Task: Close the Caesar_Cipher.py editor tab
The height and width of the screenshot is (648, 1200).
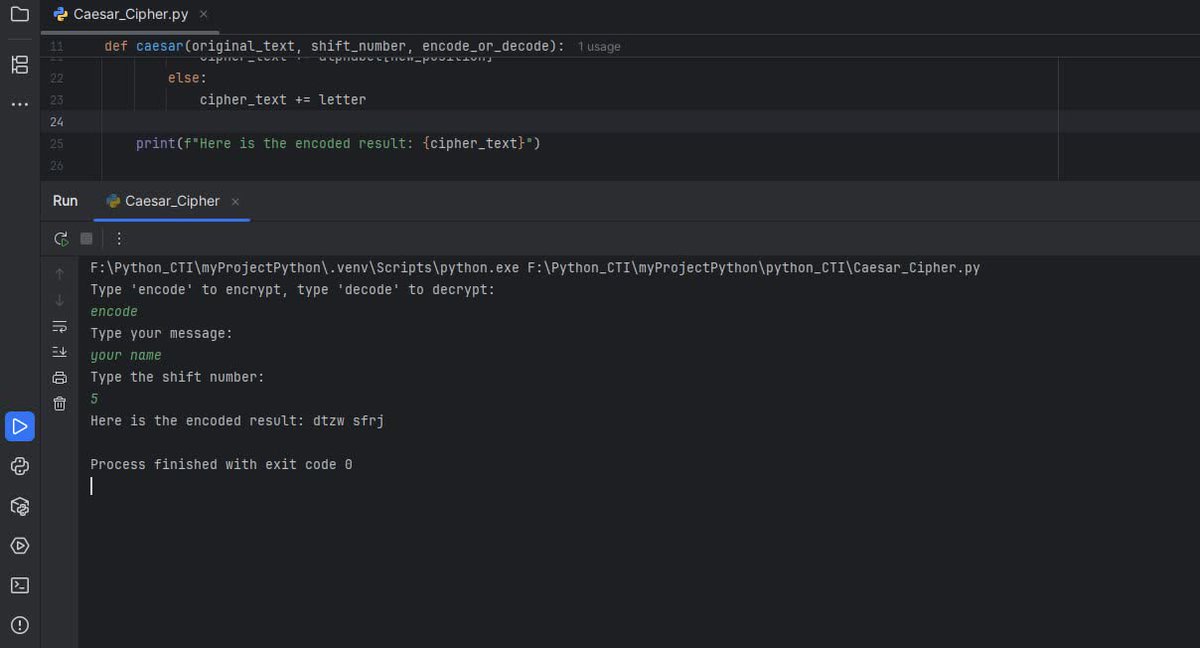Action: pyautogui.click(x=204, y=15)
